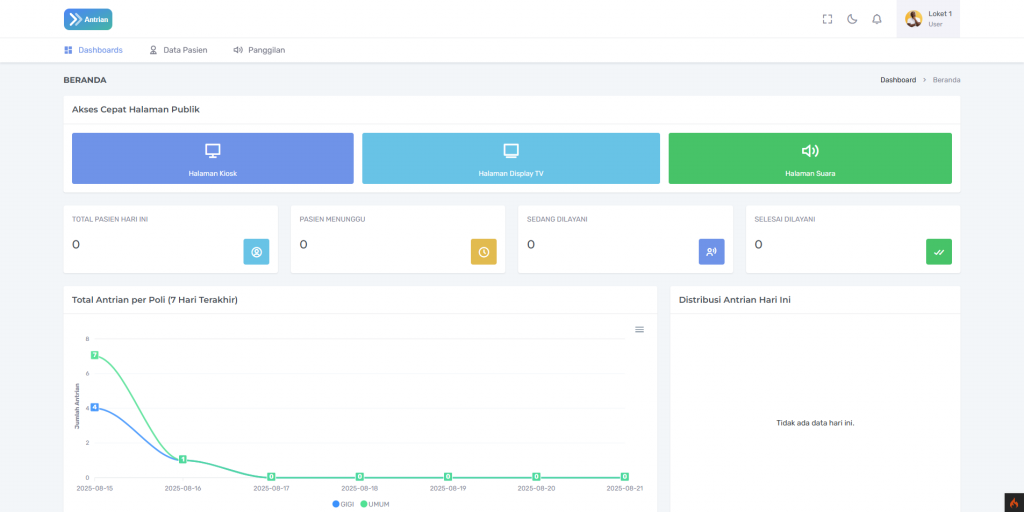Click the selesai dilayani double-check icon

[938, 252]
